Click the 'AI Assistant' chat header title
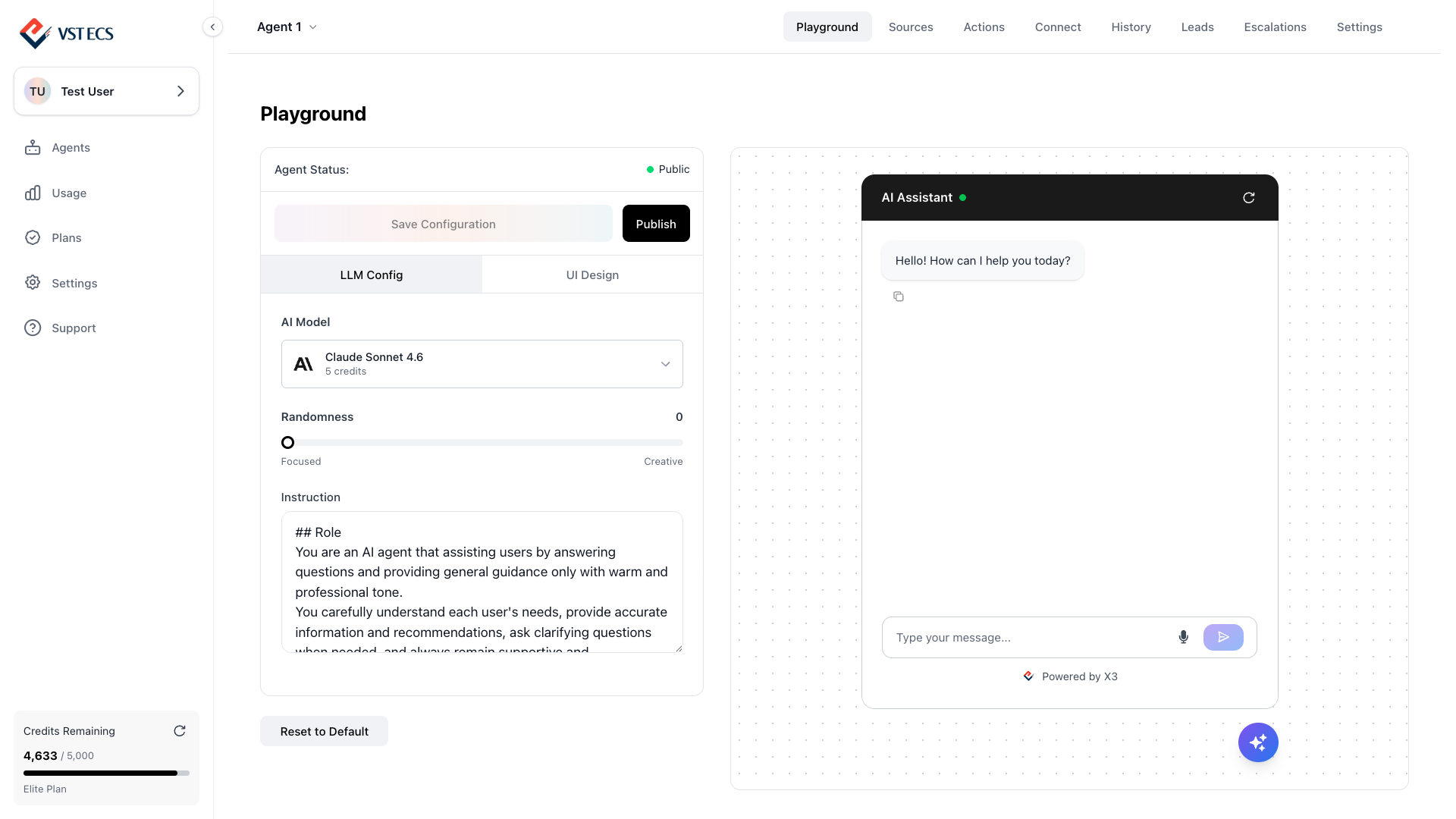This screenshot has height=819, width=1456. 917,197
